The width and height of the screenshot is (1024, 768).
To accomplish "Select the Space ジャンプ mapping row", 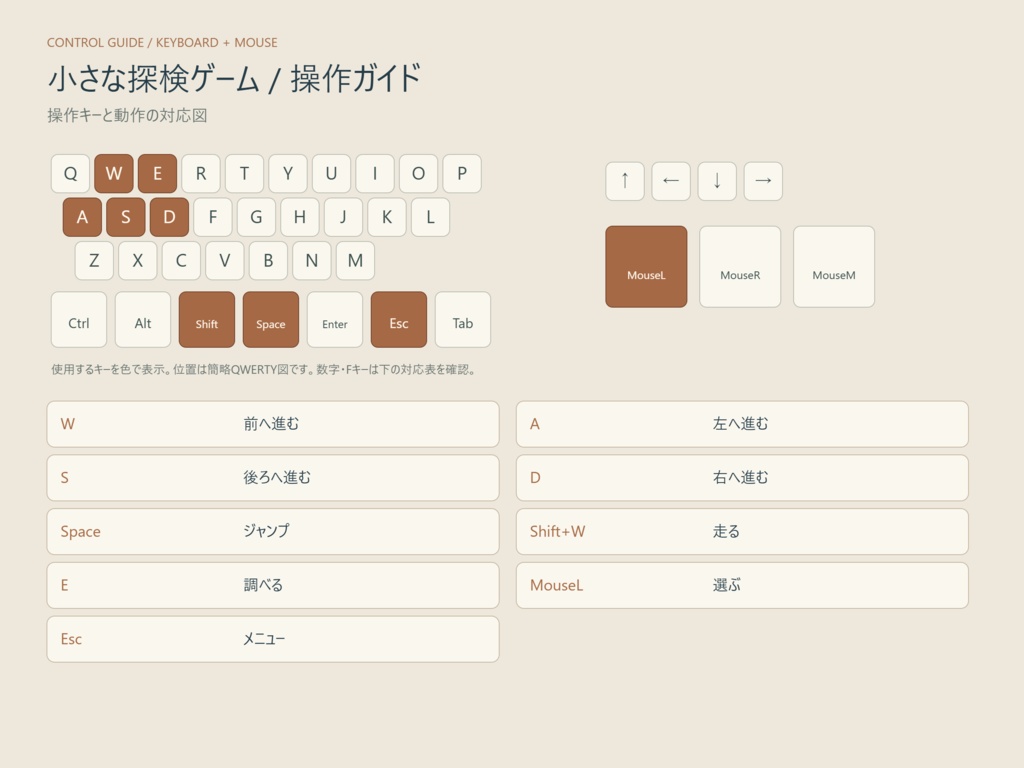I will coord(273,532).
